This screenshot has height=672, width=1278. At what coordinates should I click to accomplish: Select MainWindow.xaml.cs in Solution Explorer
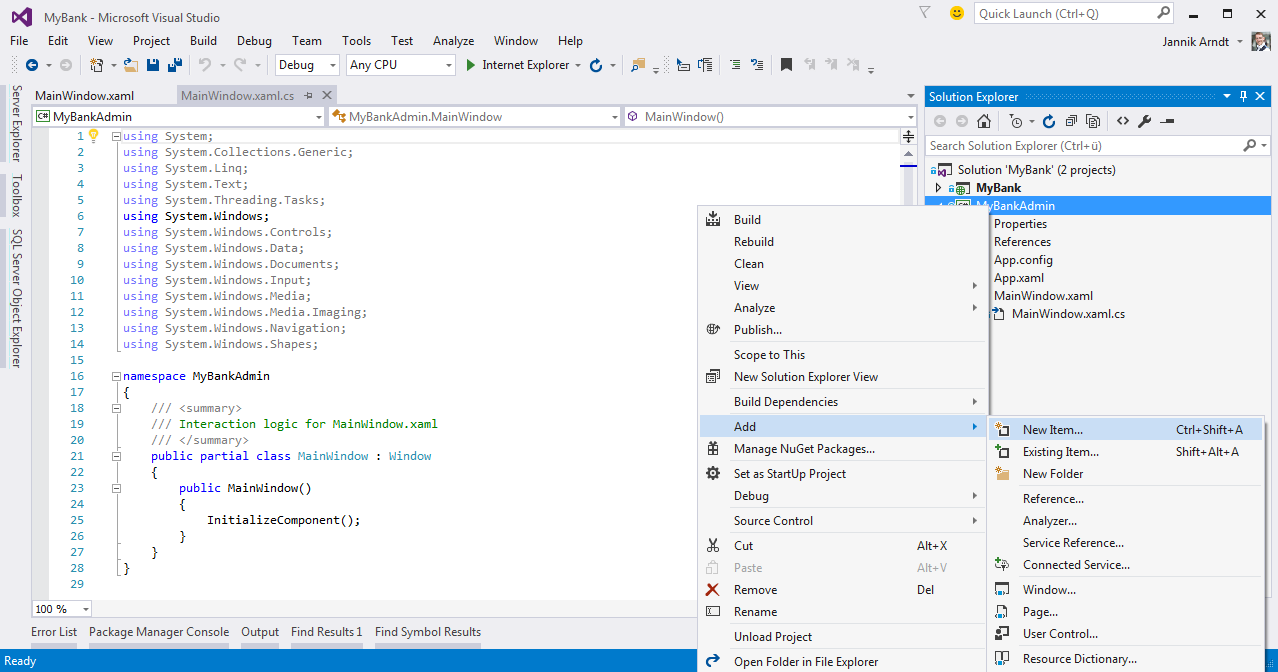(x=1068, y=314)
